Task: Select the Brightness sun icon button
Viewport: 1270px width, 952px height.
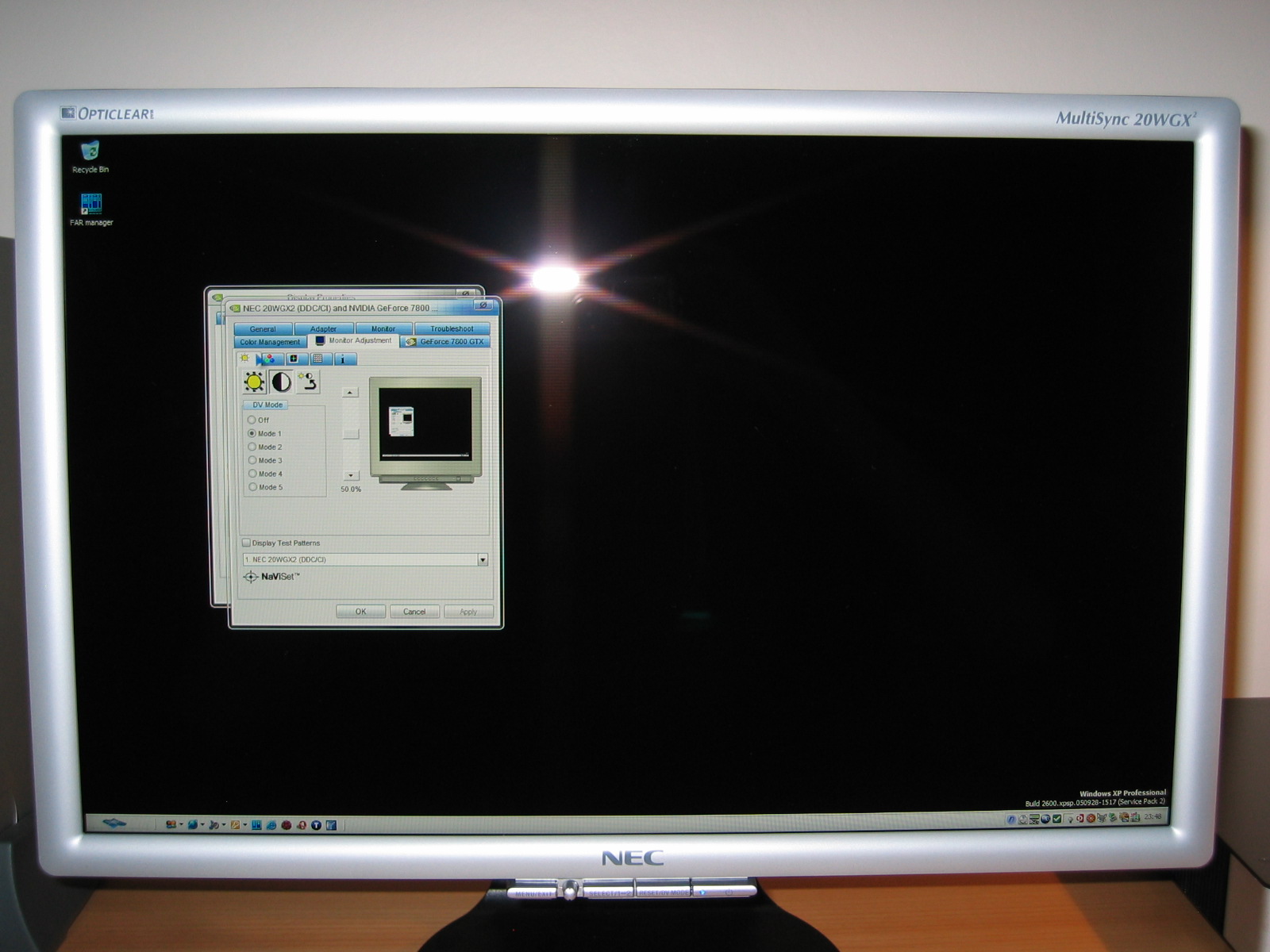Action: tap(254, 382)
